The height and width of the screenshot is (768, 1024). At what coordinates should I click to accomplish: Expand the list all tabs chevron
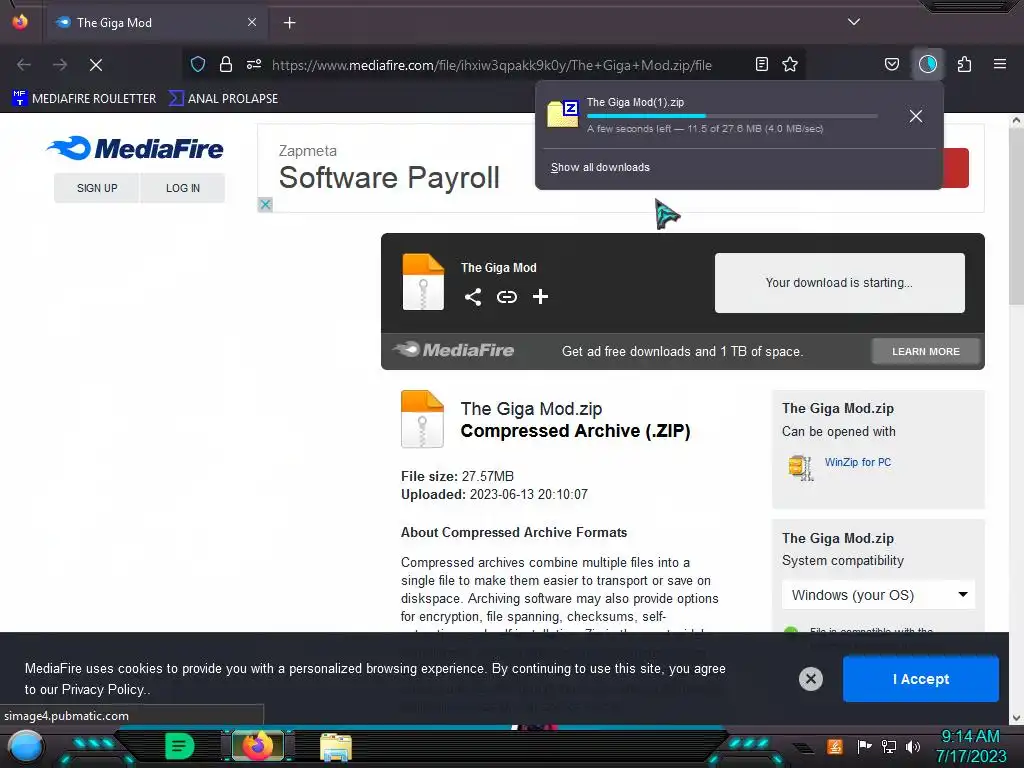(x=854, y=22)
